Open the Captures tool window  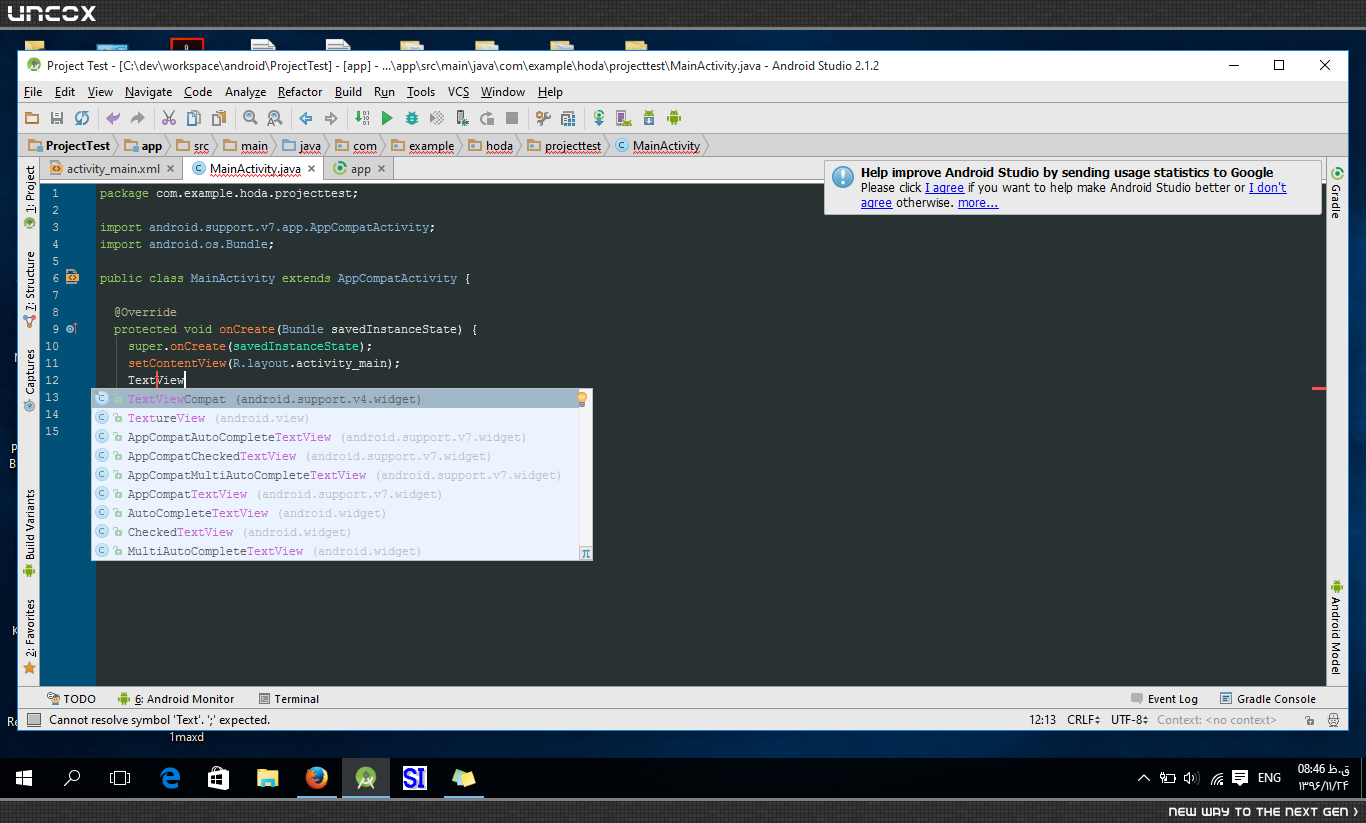click(29, 380)
